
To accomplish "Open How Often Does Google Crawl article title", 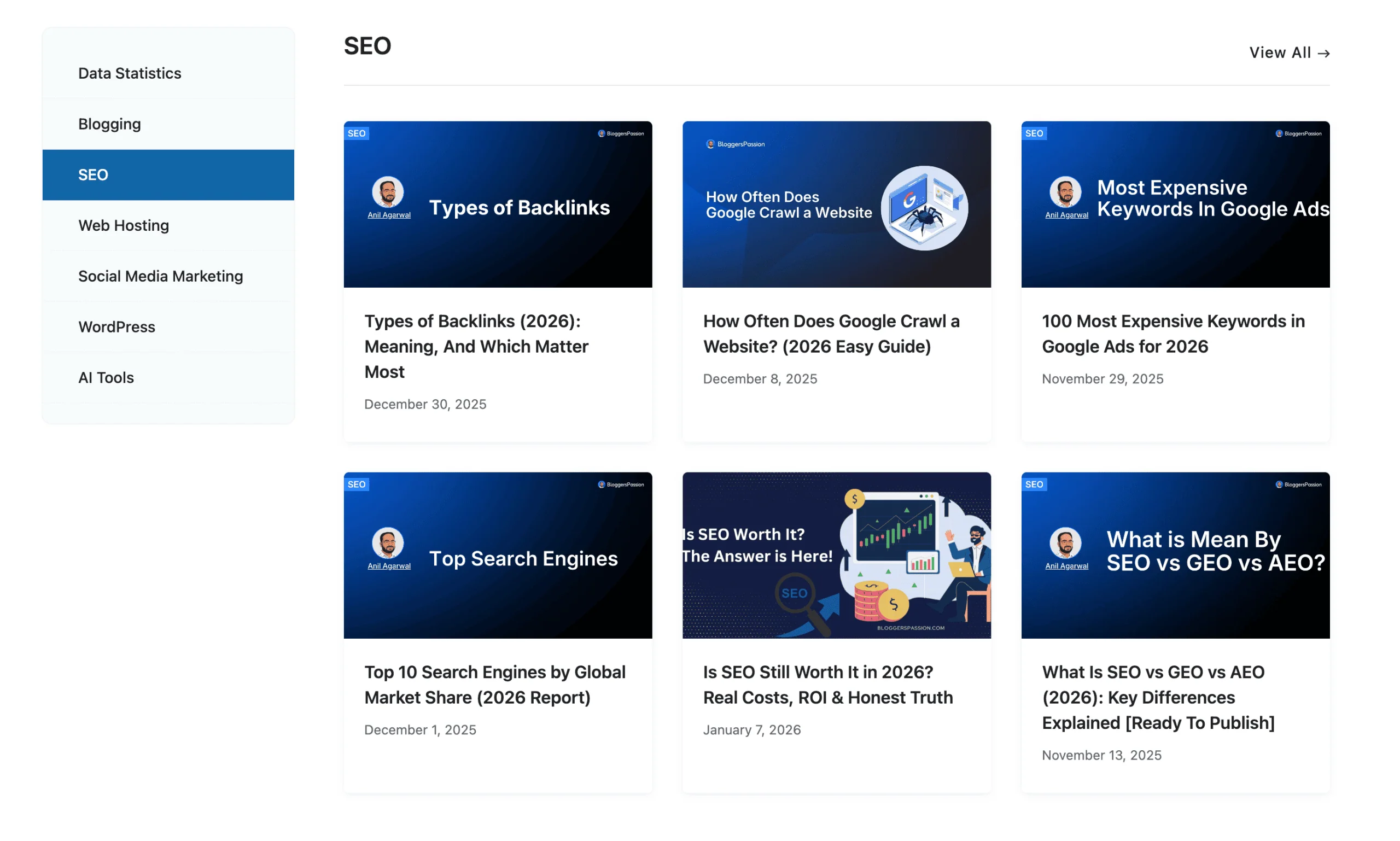I will (830, 334).
